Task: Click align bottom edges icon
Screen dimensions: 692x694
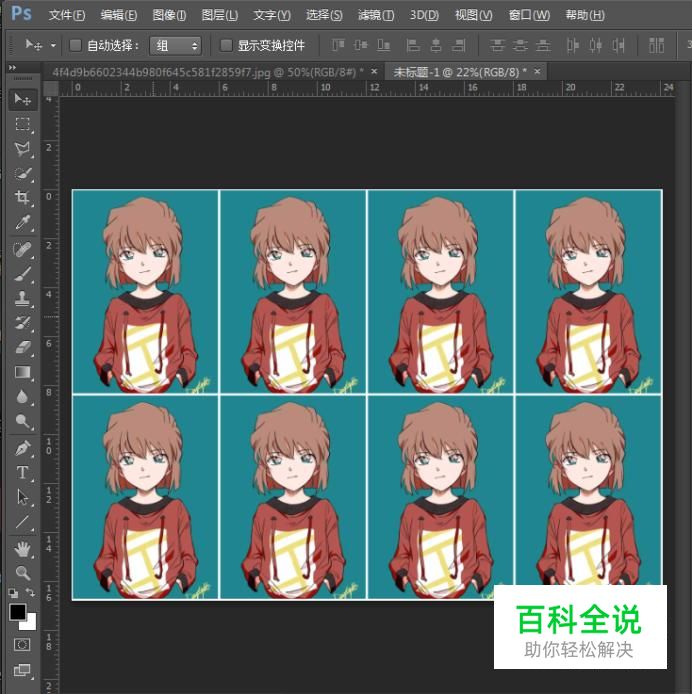Action: click(383, 45)
